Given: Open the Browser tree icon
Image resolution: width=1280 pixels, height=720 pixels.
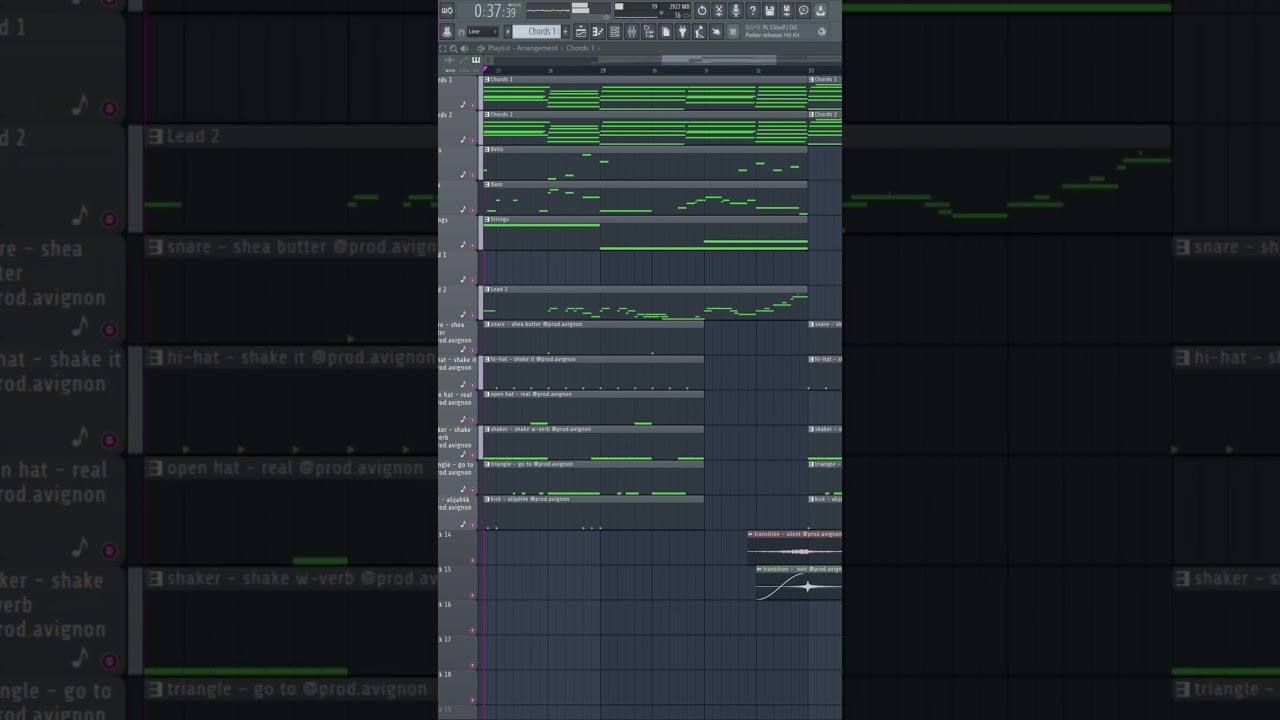Looking at the screenshot, I should [x=649, y=32].
